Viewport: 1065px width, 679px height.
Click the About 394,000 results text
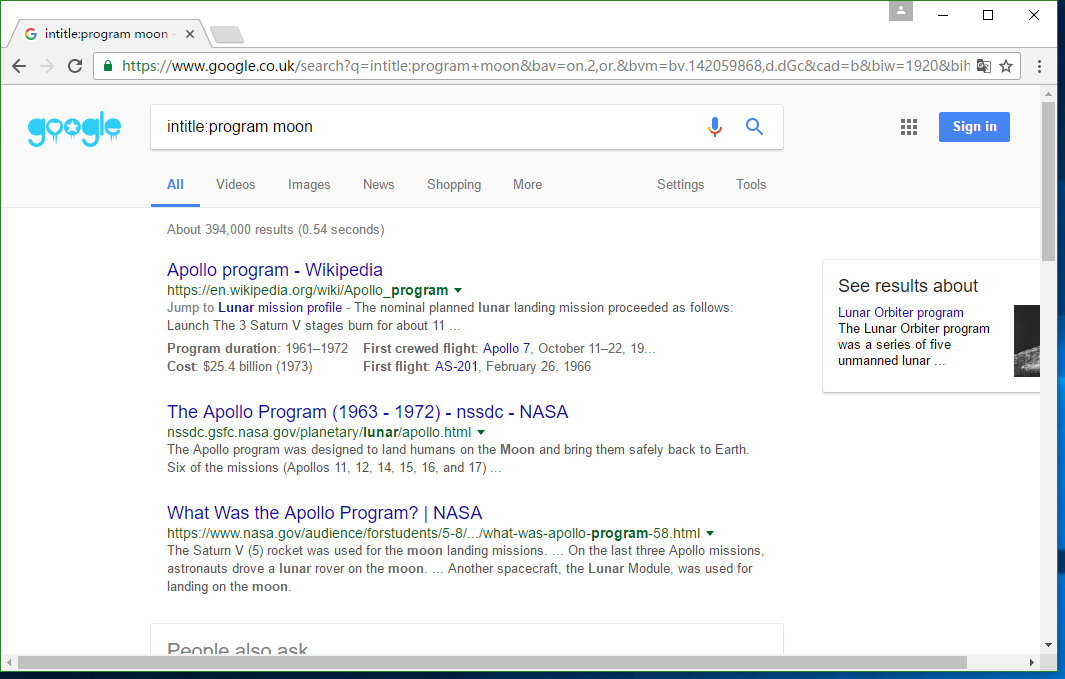point(276,230)
